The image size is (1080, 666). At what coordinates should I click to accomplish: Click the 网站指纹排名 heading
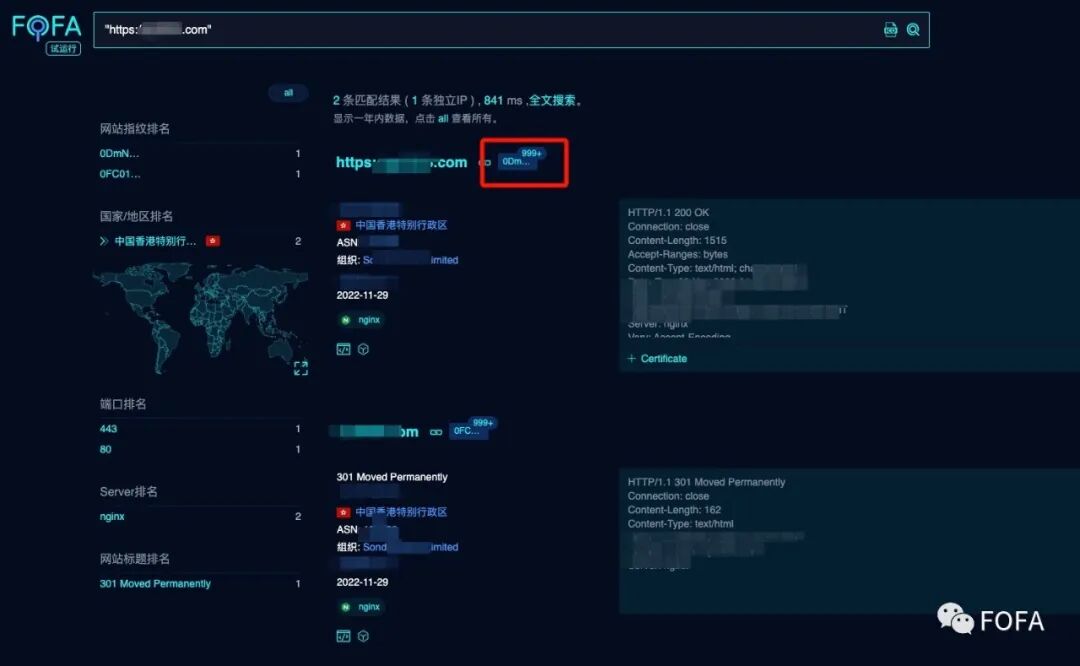pyautogui.click(x=134, y=129)
